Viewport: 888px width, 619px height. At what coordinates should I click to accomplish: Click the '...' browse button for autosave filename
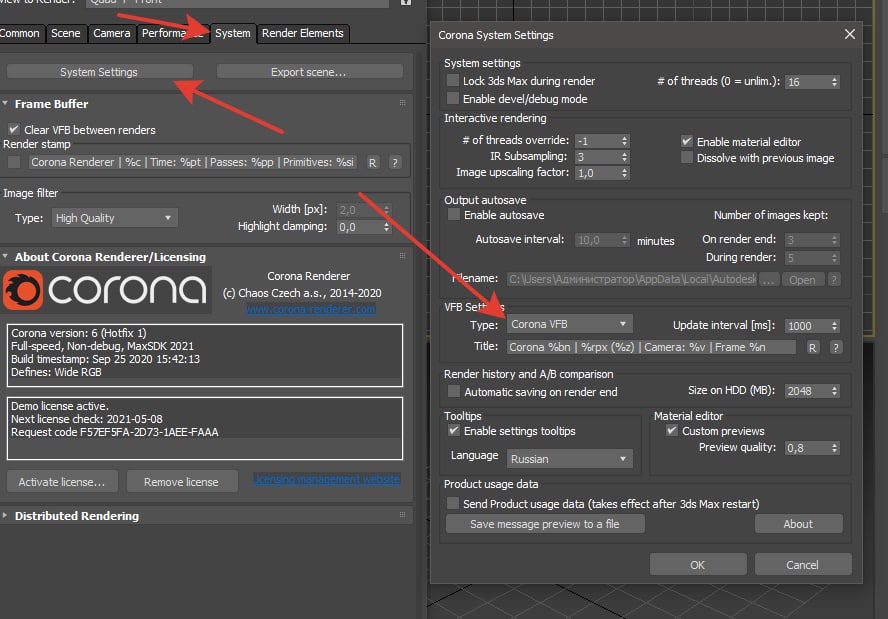(x=768, y=279)
